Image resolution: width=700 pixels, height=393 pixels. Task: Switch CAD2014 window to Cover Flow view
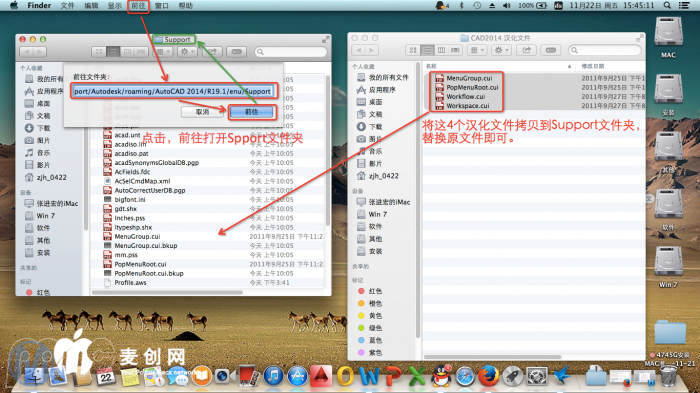click(x=455, y=50)
